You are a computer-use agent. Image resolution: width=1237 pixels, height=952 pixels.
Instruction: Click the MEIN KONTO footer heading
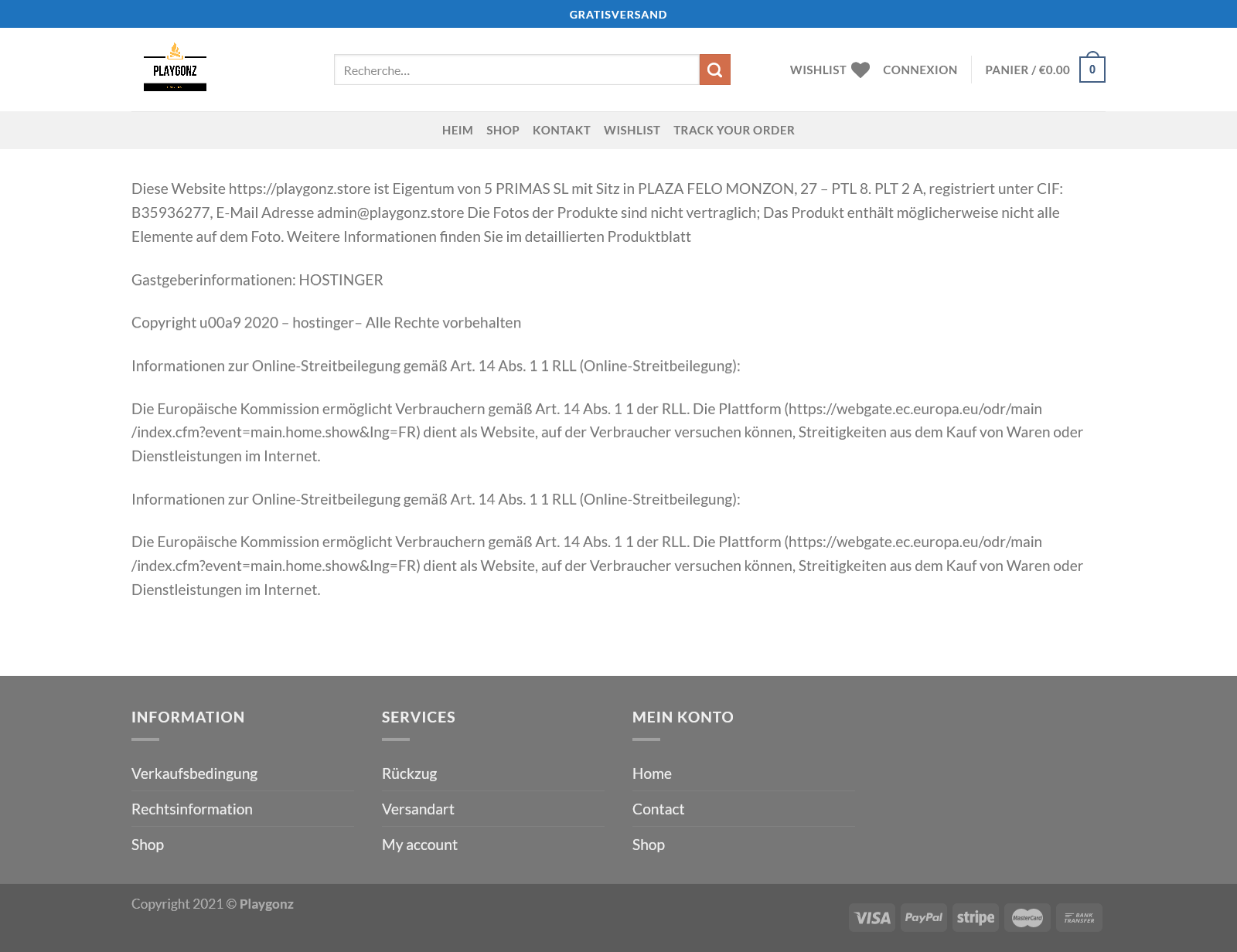[x=683, y=717]
